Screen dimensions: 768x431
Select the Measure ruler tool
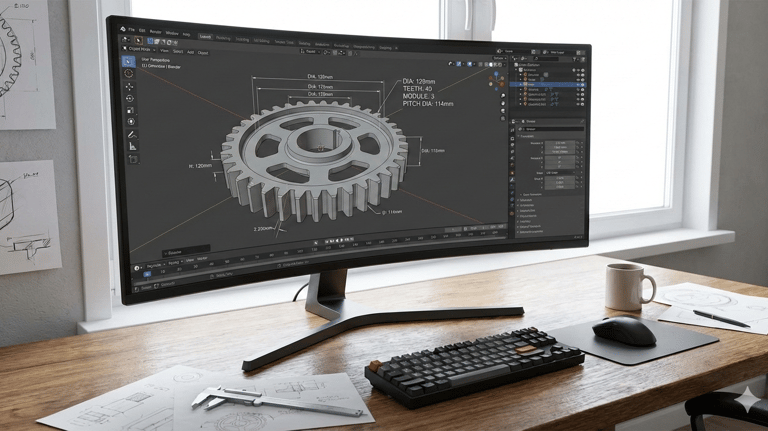(x=132, y=146)
